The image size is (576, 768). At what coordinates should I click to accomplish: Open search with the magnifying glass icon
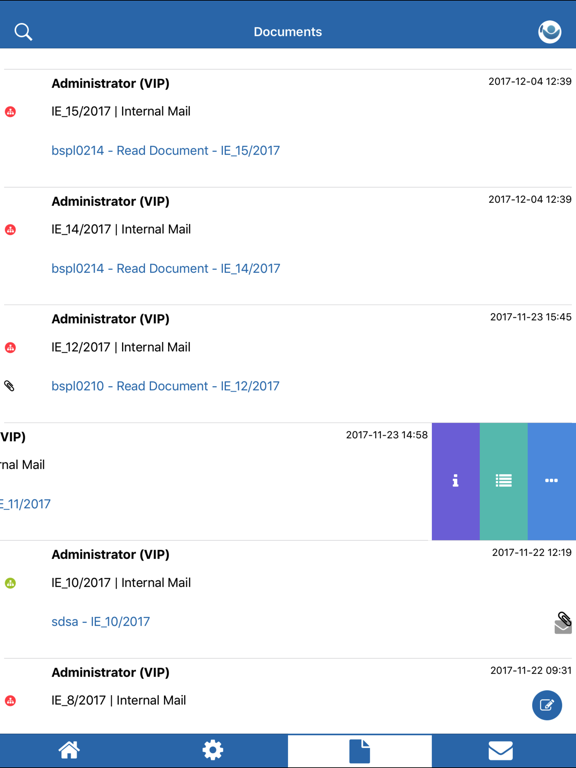[x=23, y=32]
